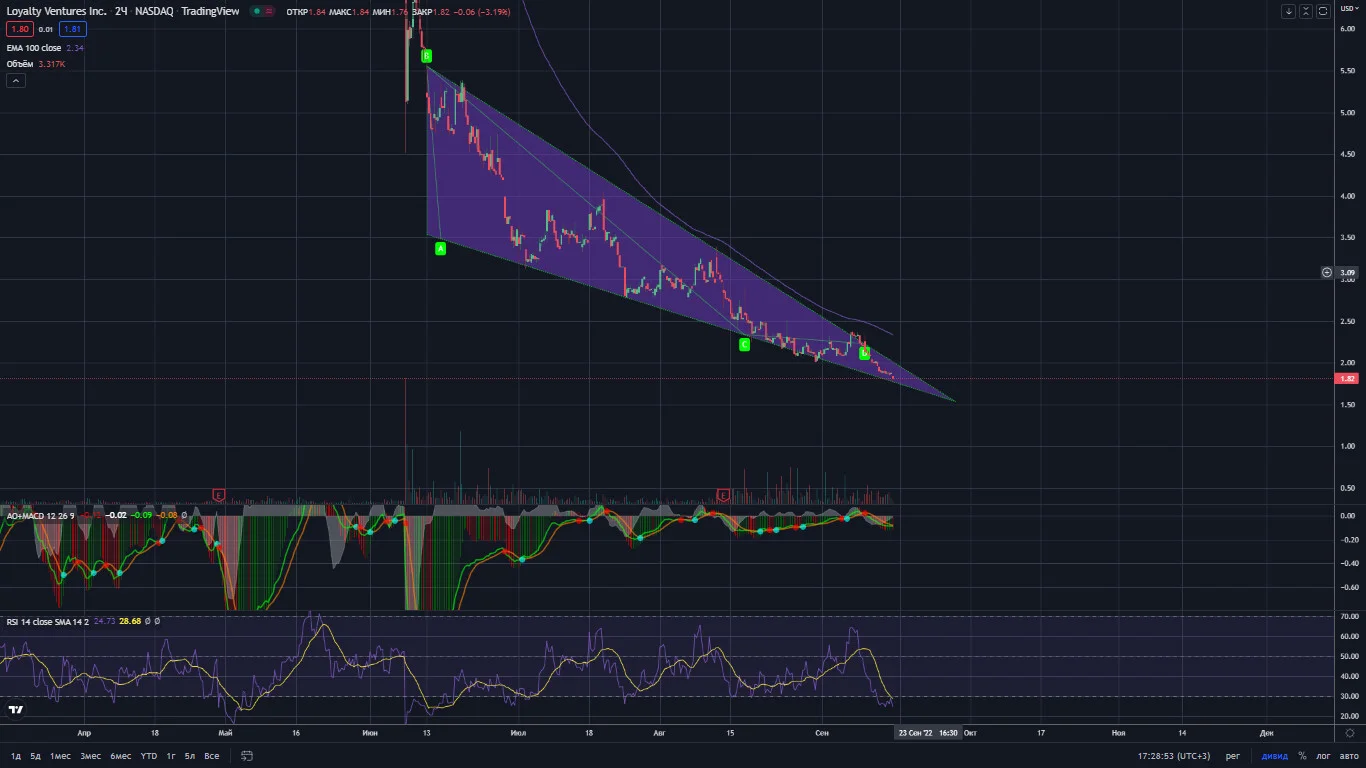The image size is (1366, 768).
Task: Toggle the лог logarithmic scale
Action: point(1324,756)
